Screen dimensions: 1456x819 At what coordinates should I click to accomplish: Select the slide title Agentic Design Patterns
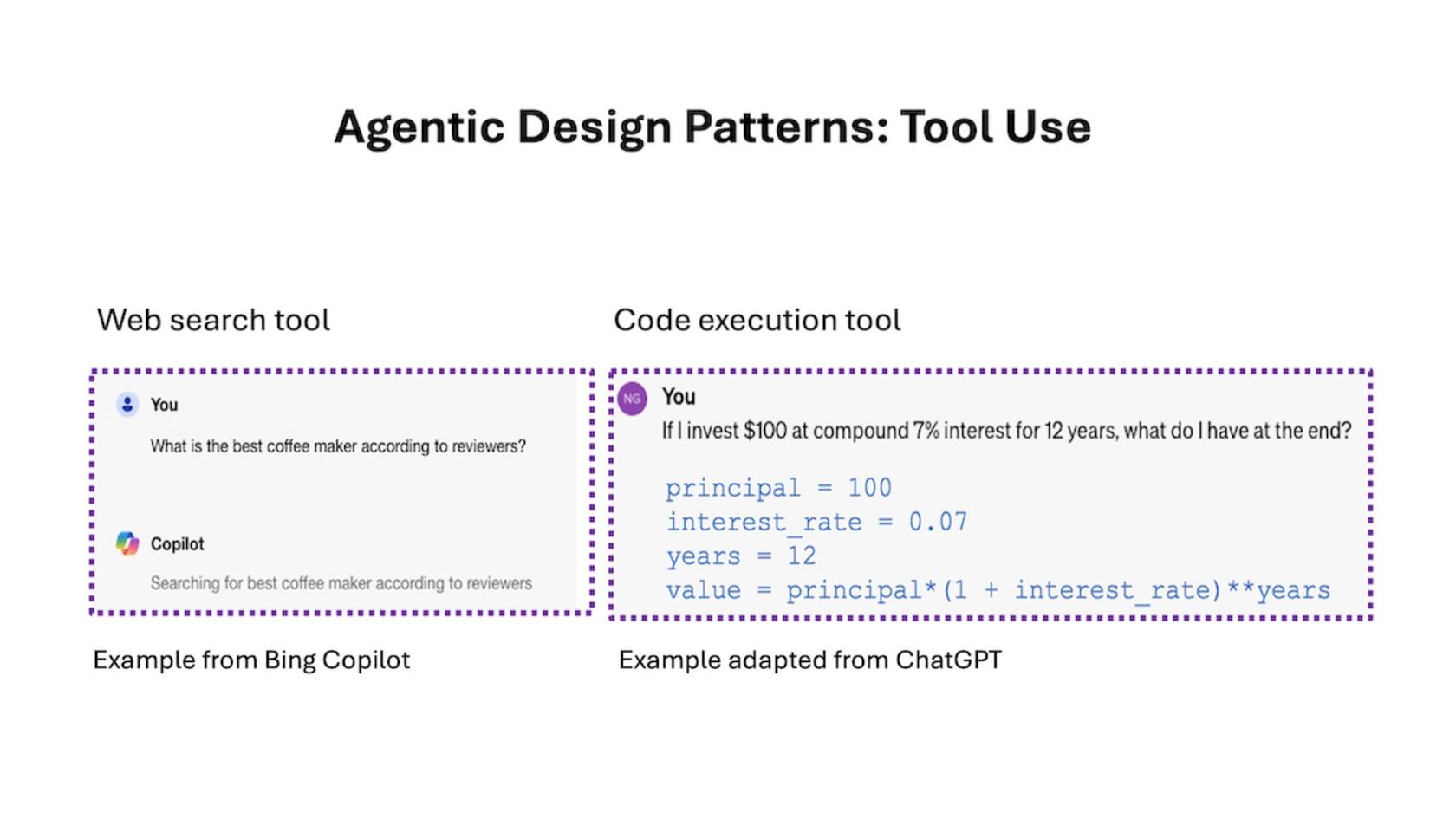[712, 127]
